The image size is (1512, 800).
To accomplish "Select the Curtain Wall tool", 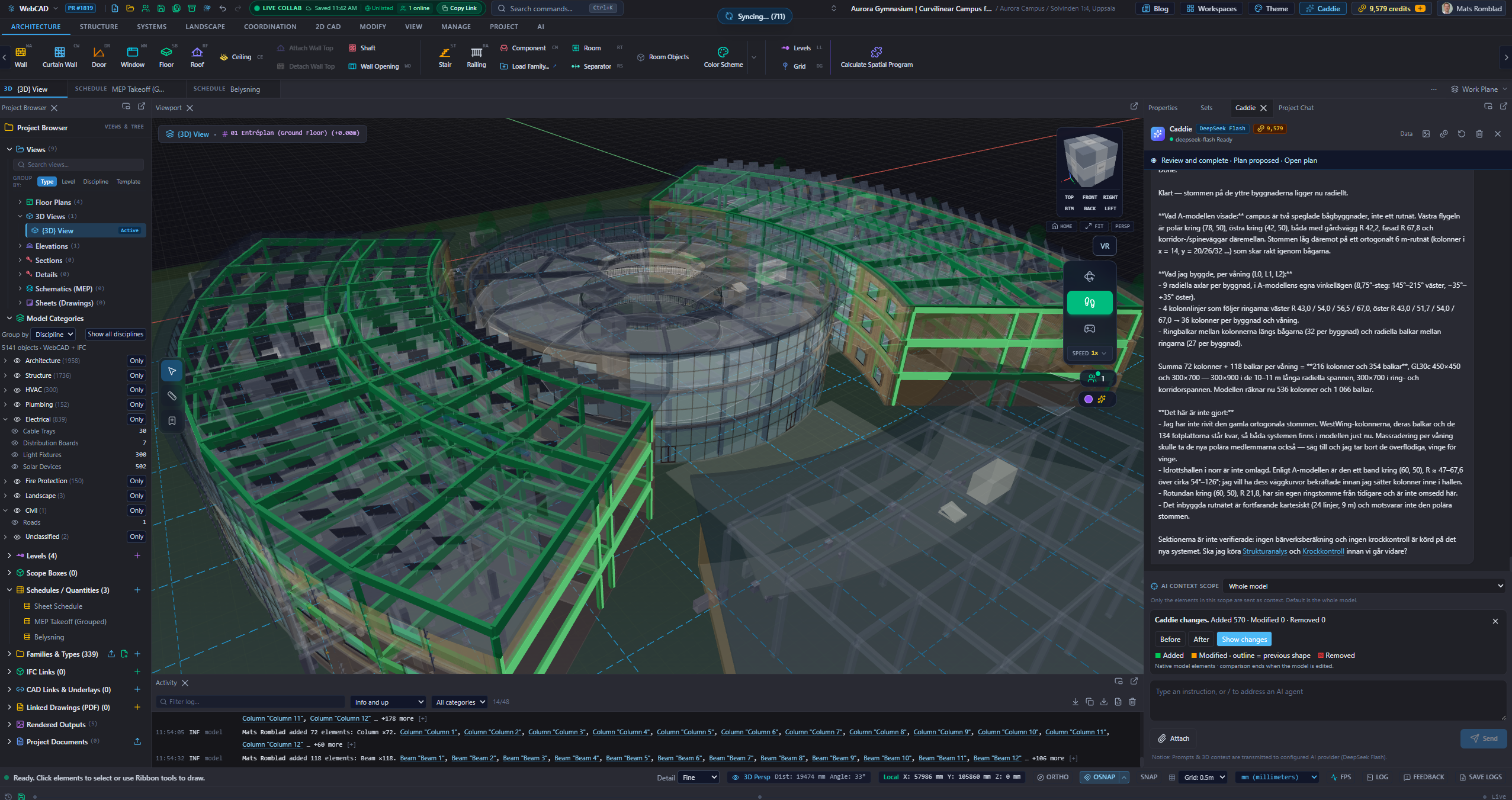I will (x=60, y=57).
